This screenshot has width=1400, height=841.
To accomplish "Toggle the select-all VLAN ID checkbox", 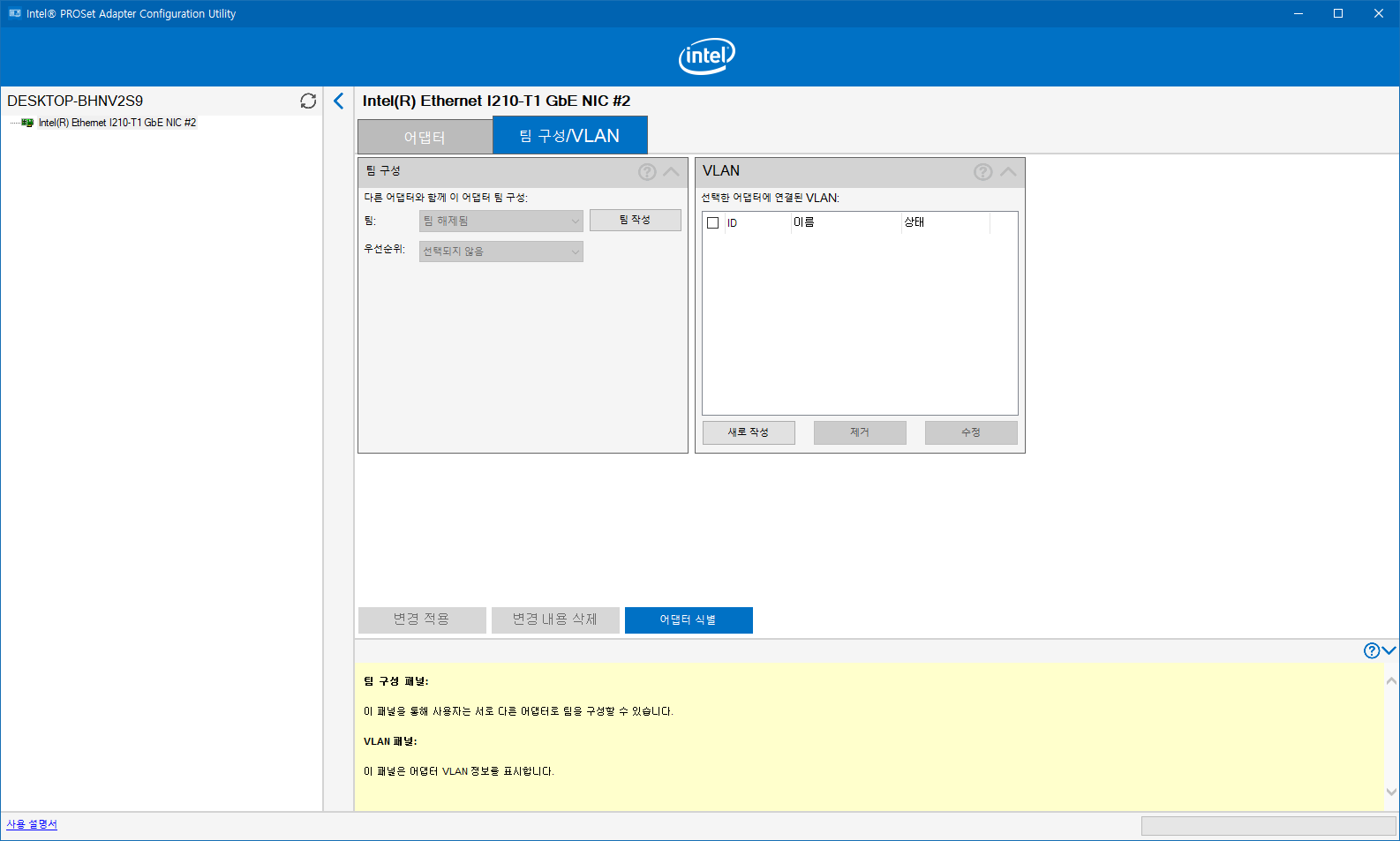I will coord(713,222).
